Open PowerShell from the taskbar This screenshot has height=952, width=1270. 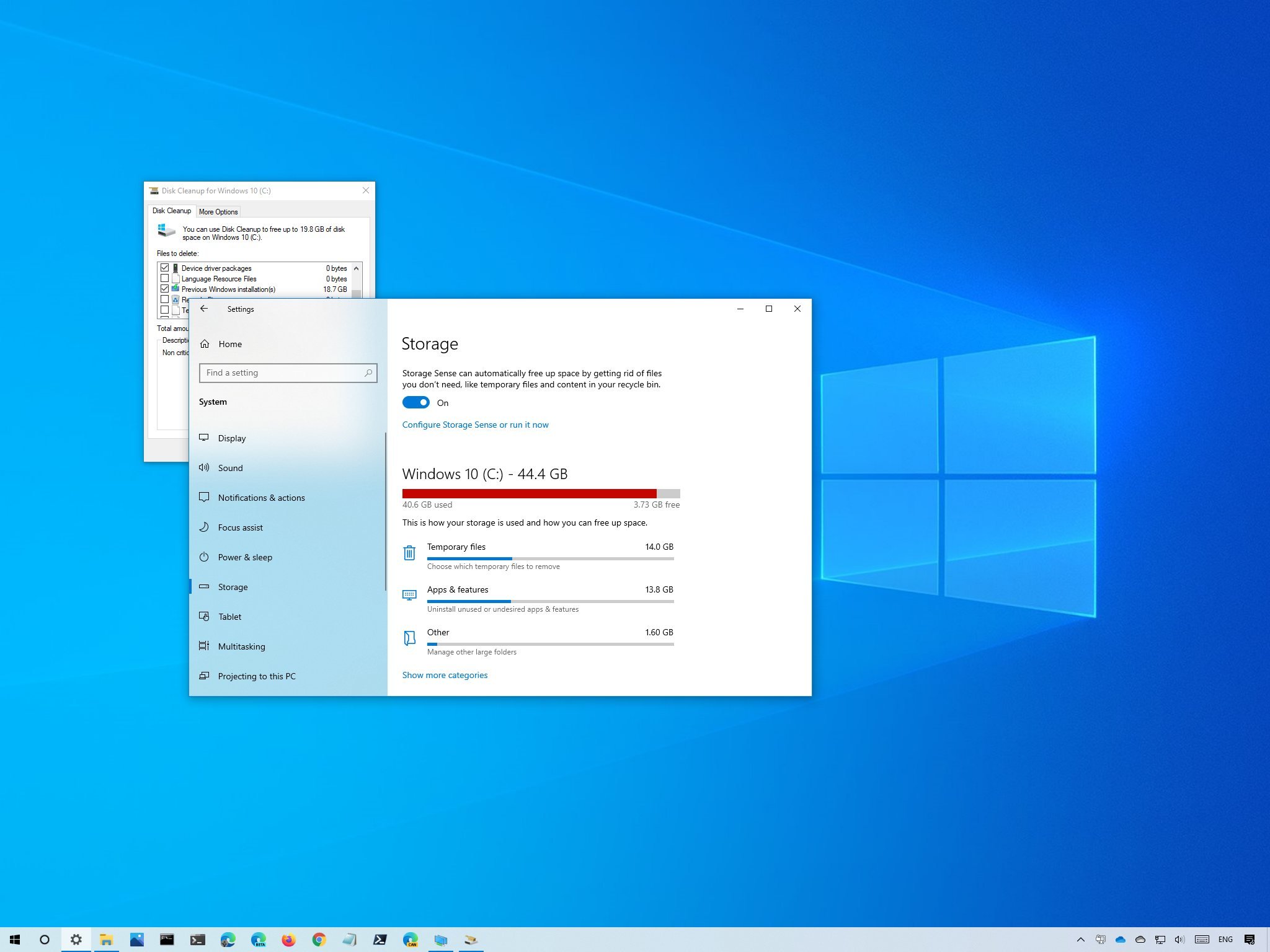click(380, 940)
